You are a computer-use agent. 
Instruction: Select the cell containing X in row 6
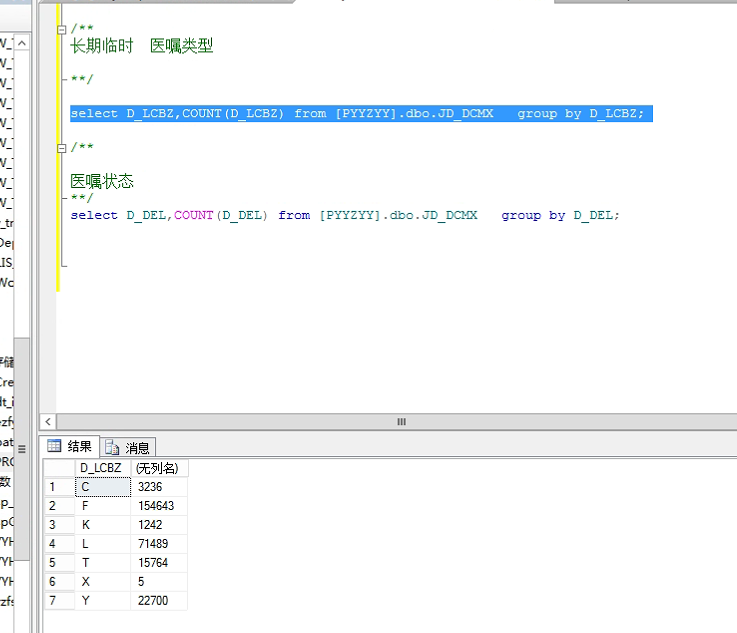point(103,582)
